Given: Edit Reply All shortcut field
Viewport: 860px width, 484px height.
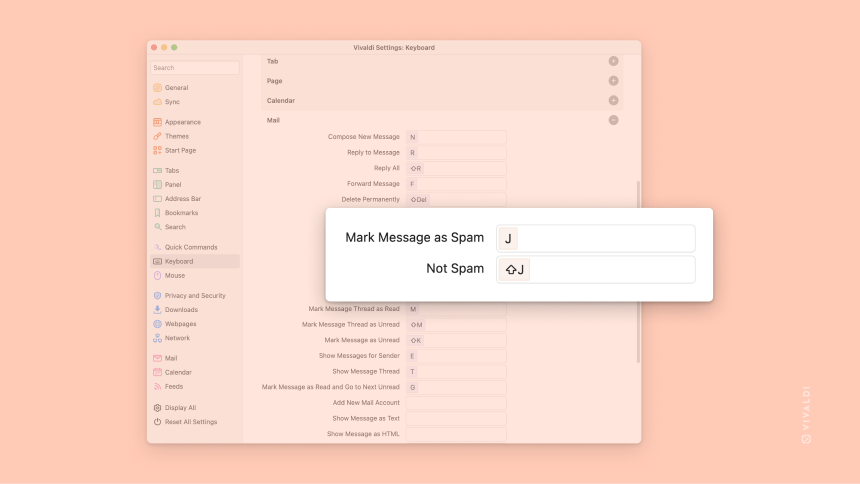Looking at the screenshot, I should 456,168.
